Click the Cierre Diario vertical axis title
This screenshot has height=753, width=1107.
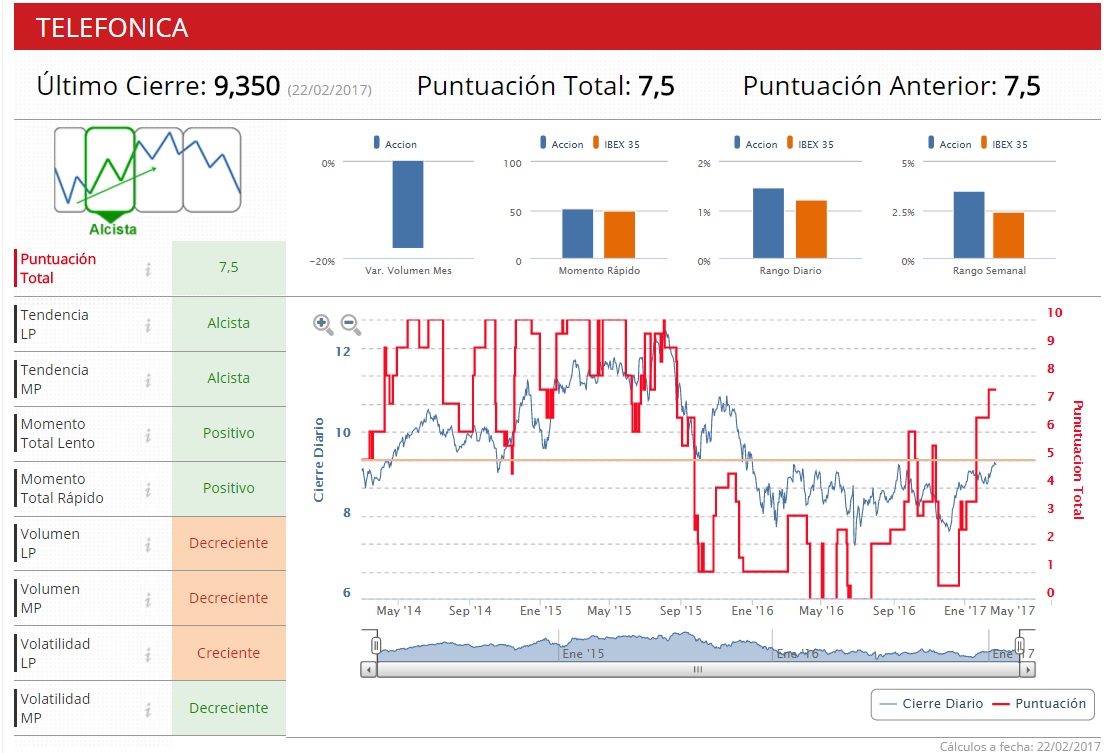pos(318,460)
